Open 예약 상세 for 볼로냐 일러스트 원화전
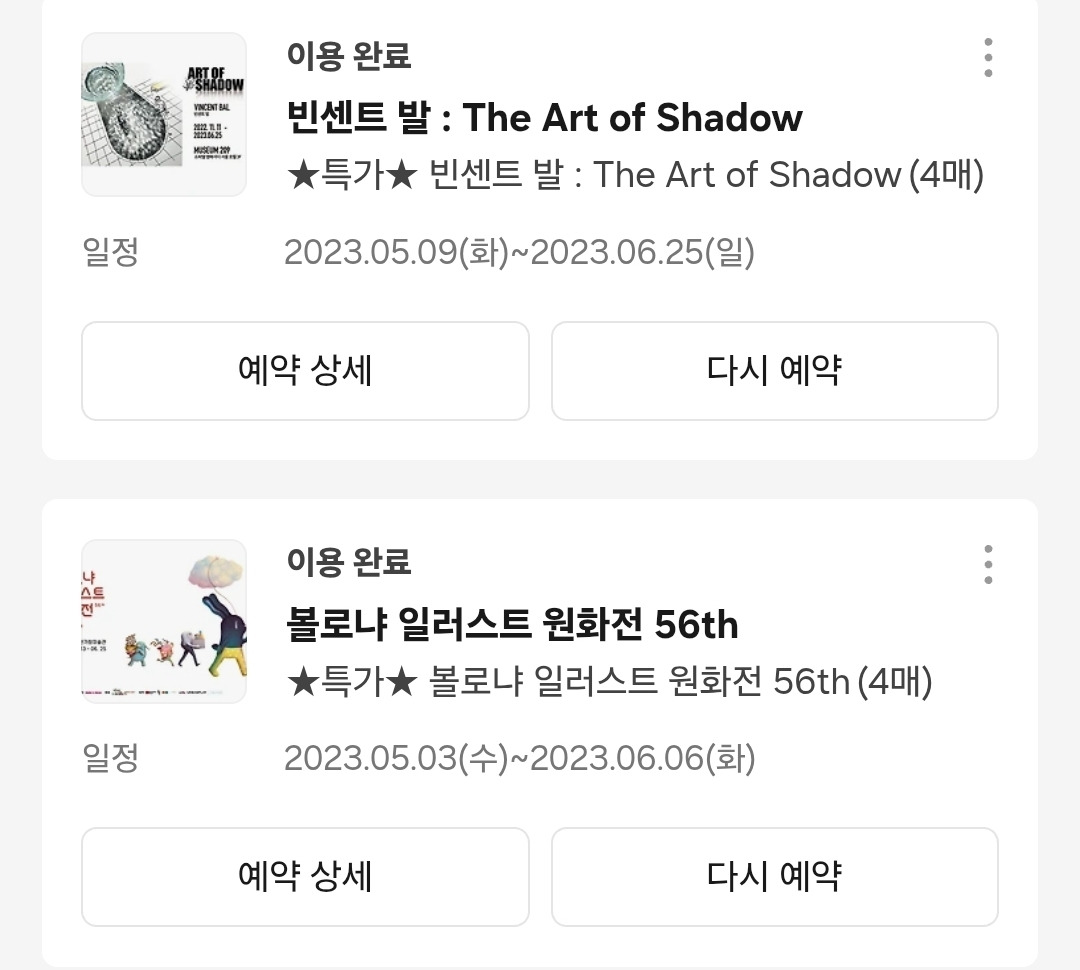The height and width of the screenshot is (970, 1080). click(x=304, y=877)
